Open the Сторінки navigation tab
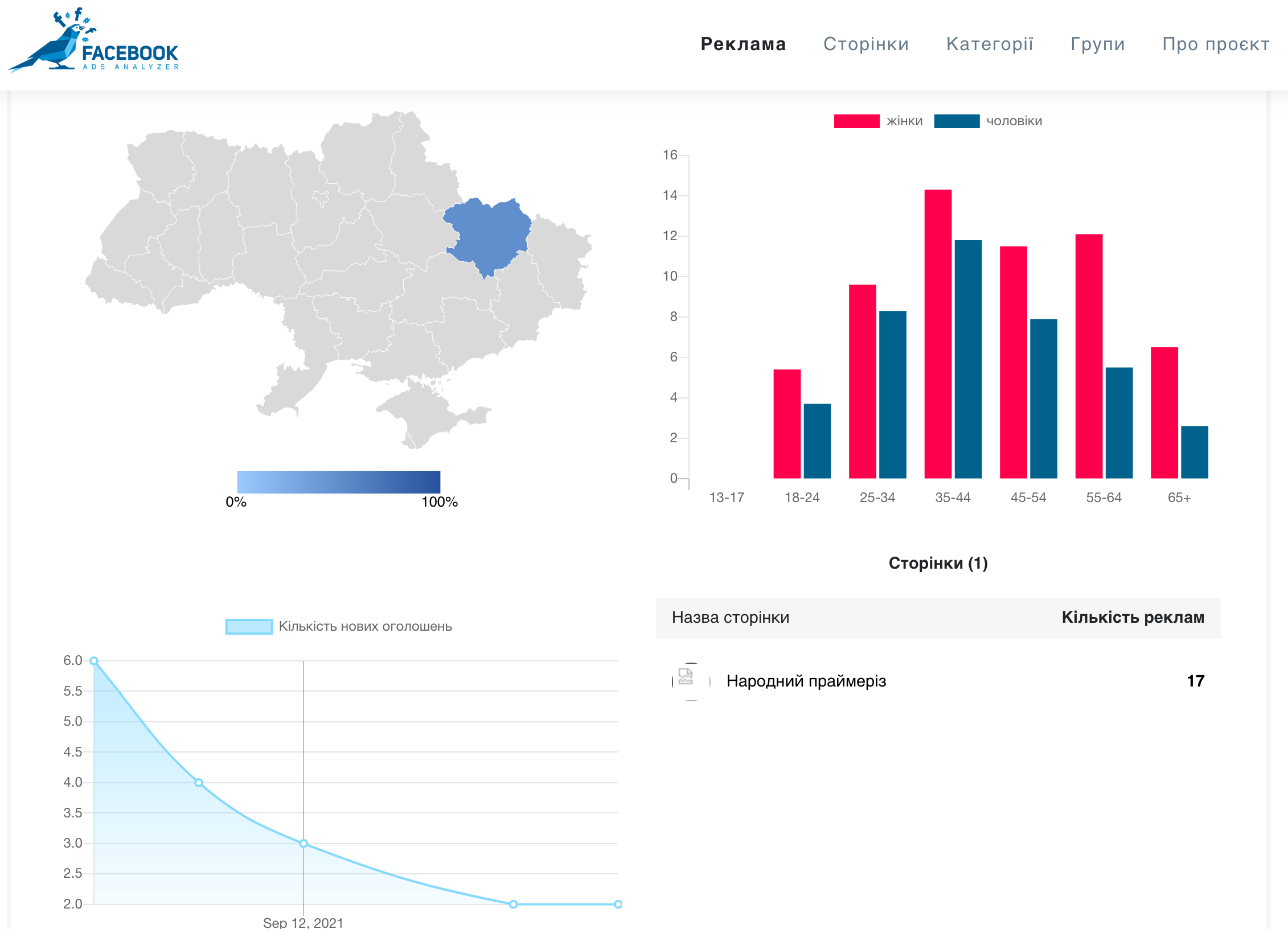Screen dimensions: 1288x929 (x=865, y=44)
